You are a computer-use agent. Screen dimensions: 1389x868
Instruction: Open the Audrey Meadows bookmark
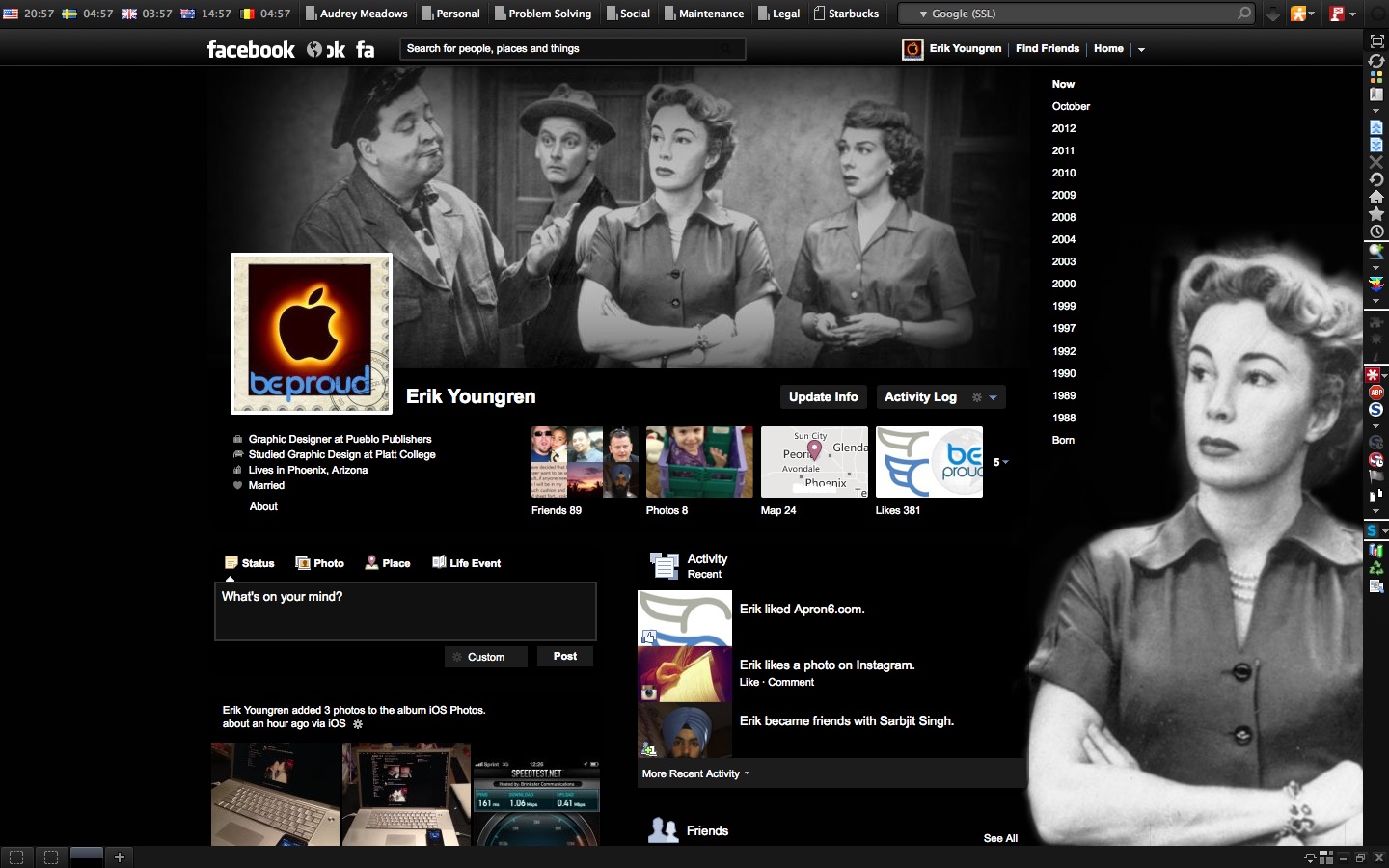pos(357,14)
